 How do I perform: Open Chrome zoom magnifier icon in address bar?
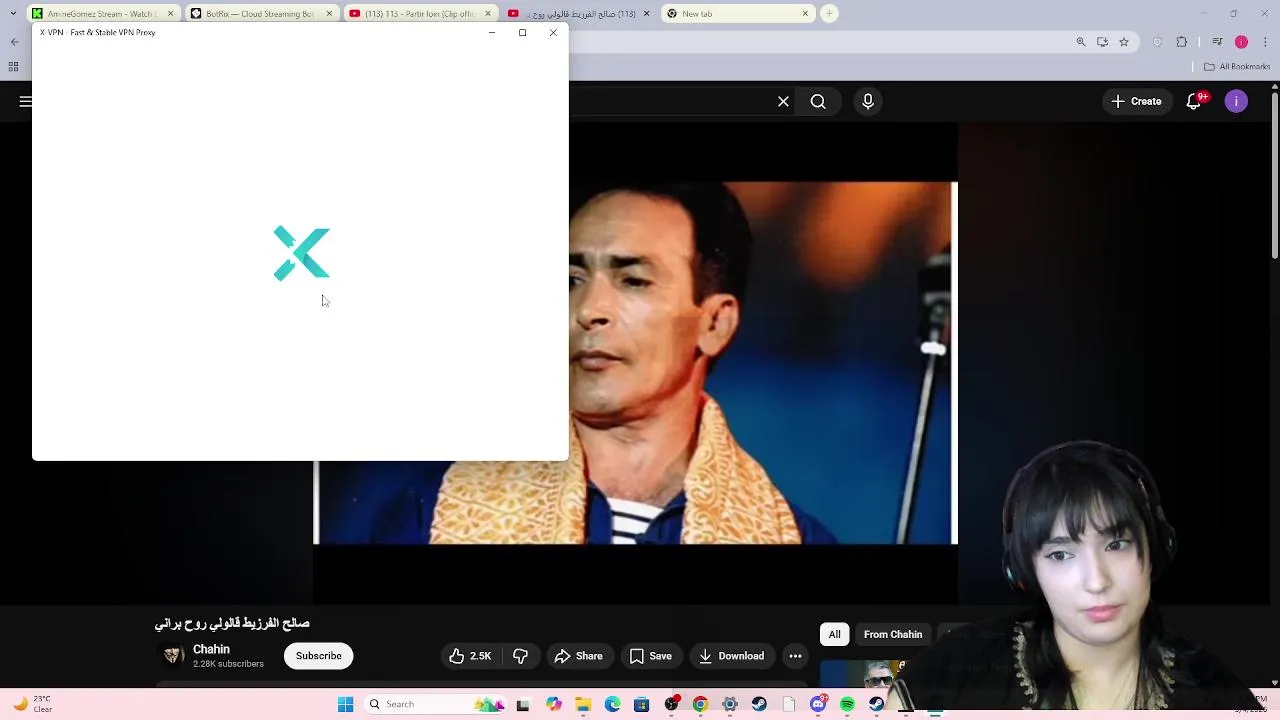[x=1081, y=42]
